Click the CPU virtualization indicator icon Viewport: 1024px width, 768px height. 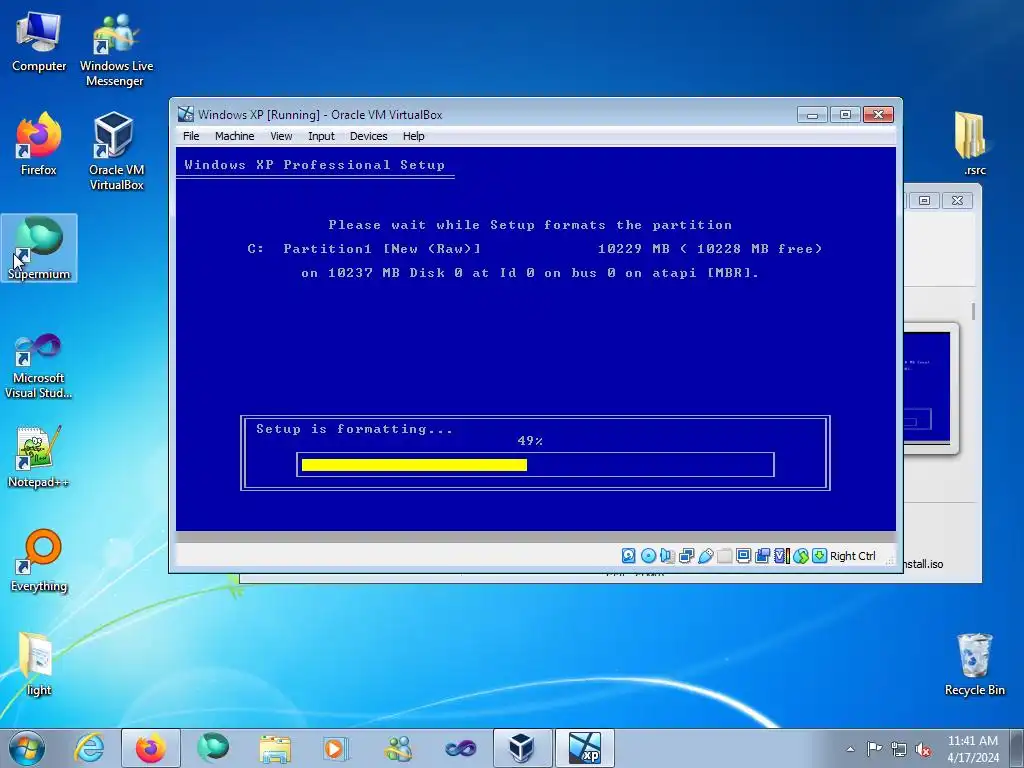(x=781, y=556)
